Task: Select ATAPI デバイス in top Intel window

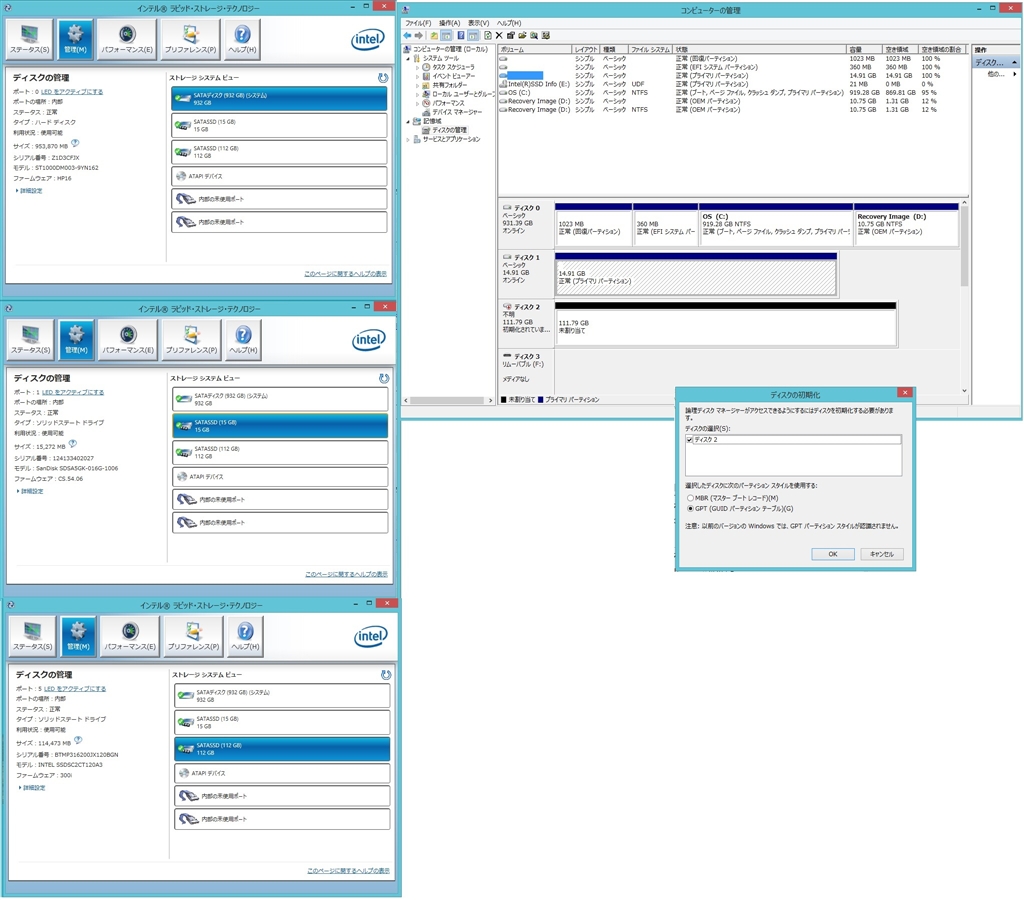Action: pos(279,176)
